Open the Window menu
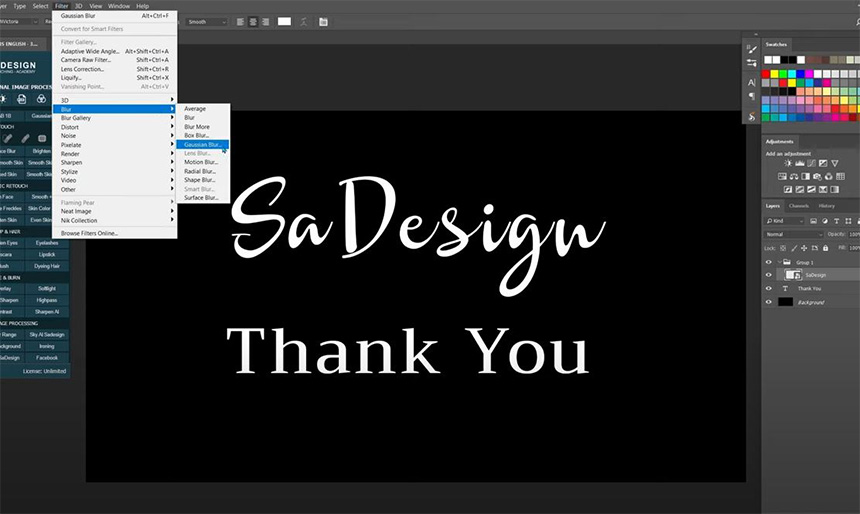The height and width of the screenshot is (514, 860). [118, 6]
